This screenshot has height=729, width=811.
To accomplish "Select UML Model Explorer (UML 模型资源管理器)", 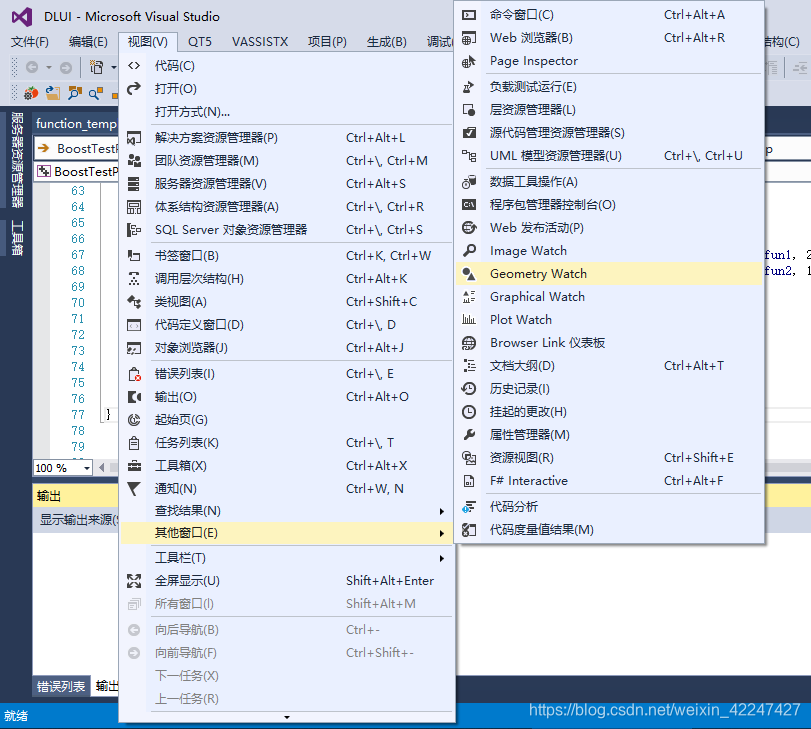I will [x=609, y=156].
